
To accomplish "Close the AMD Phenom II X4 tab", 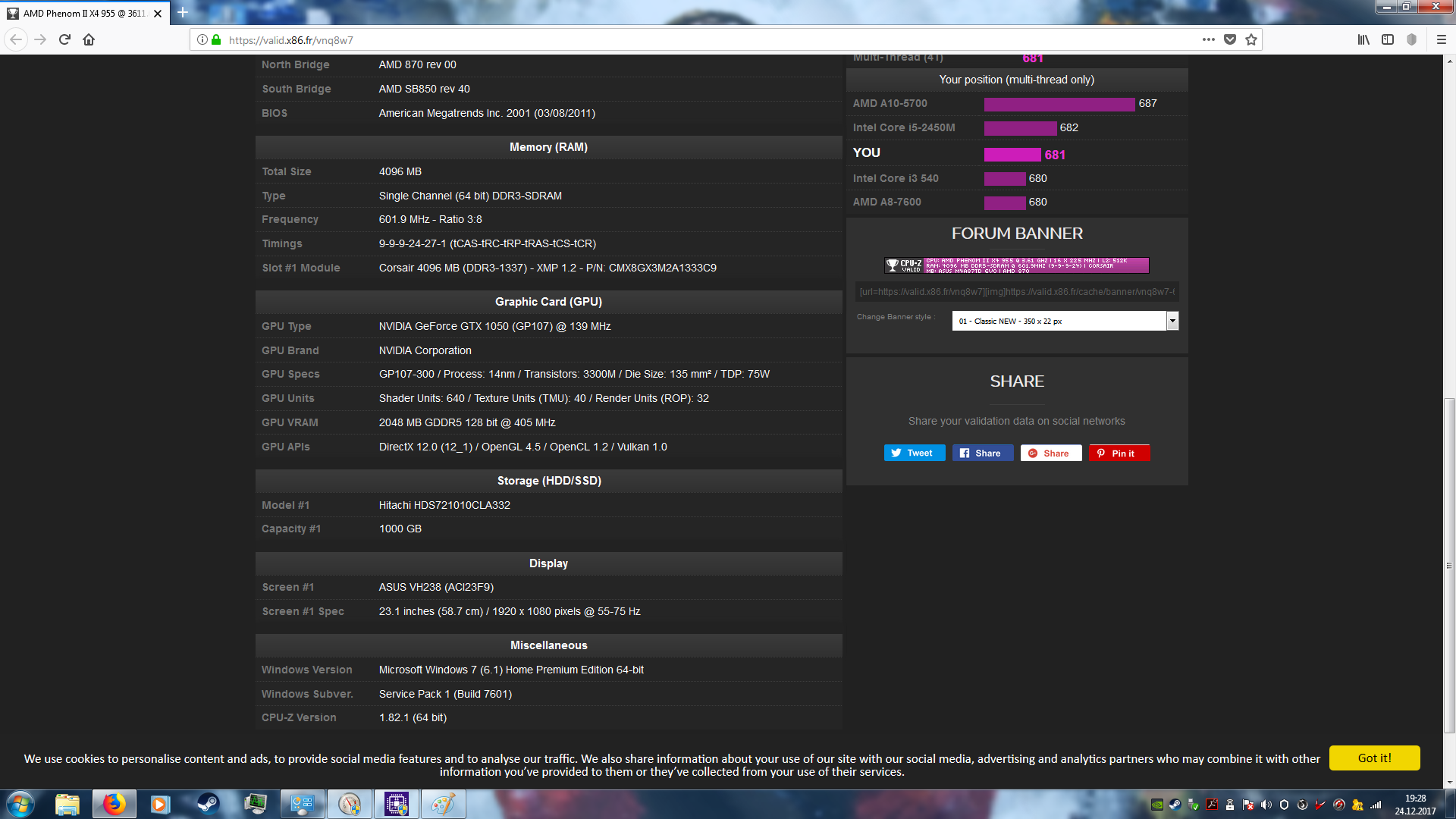I will tap(158, 14).
